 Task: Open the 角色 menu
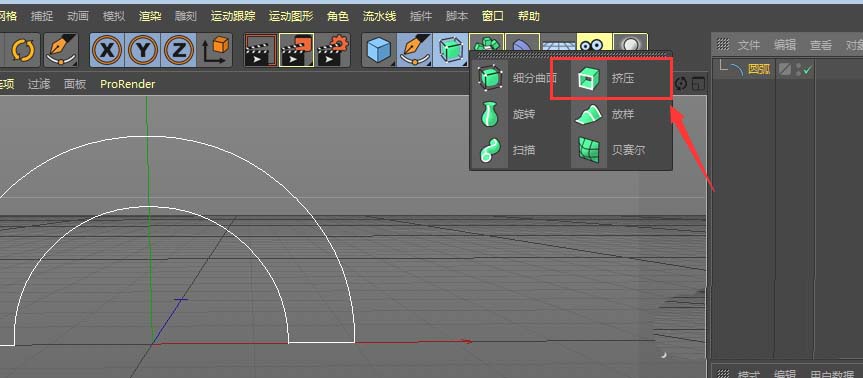point(337,17)
